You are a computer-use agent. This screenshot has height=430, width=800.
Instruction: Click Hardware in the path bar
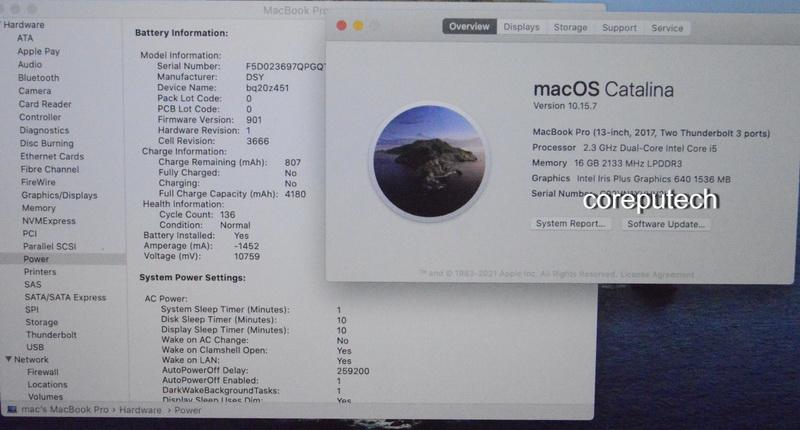pyautogui.click(x=140, y=410)
